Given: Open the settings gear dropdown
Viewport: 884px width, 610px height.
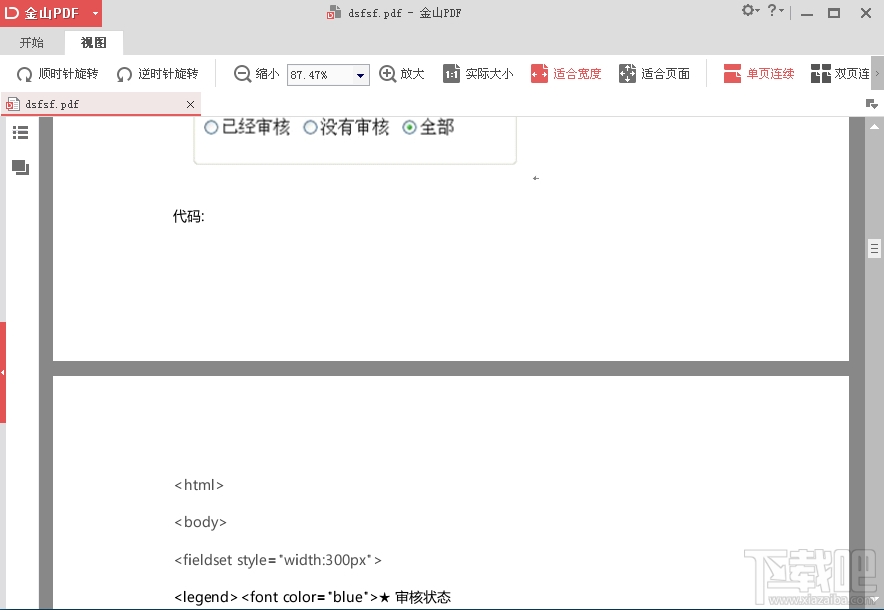Looking at the screenshot, I should pyautogui.click(x=749, y=11).
